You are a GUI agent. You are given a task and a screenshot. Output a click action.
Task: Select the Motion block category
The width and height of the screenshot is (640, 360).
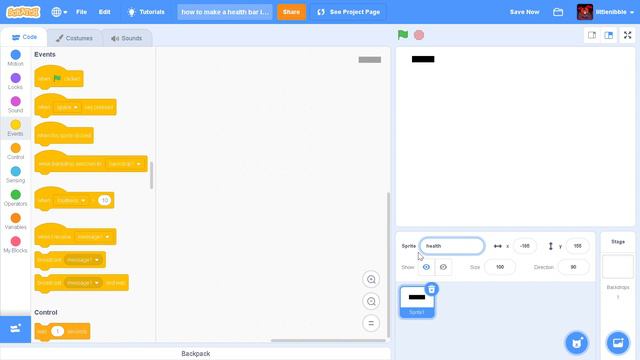point(16,58)
